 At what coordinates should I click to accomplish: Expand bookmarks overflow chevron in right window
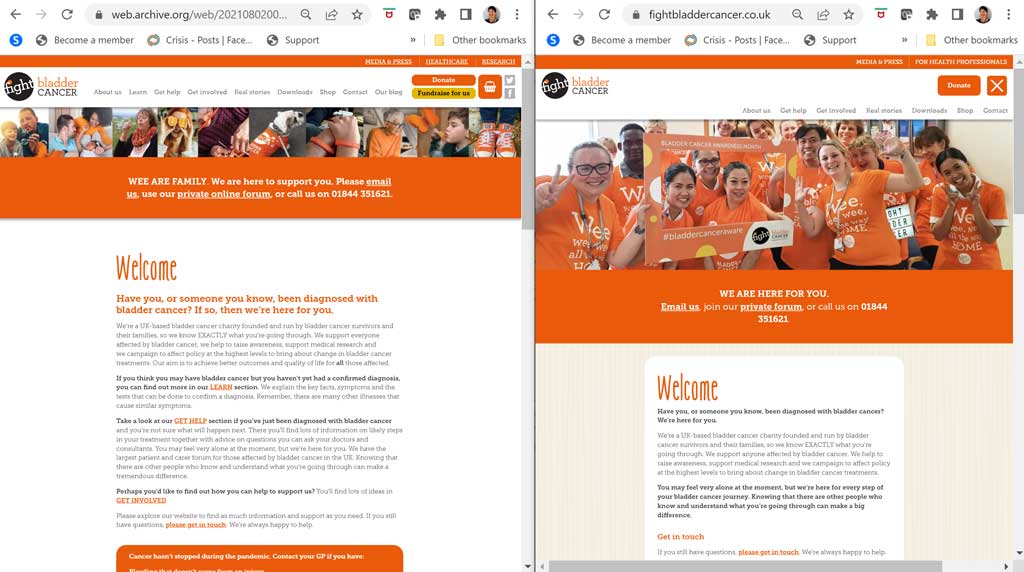tap(904, 40)
